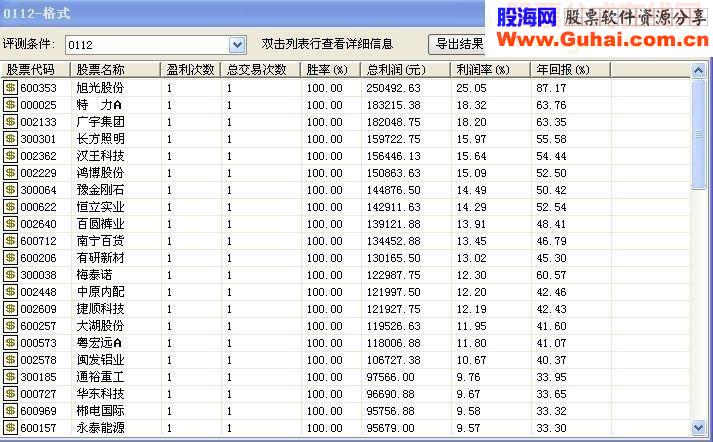Select stock name 永泰能源
The width and height of the screenshot is (713, 442).
[100, 427]
